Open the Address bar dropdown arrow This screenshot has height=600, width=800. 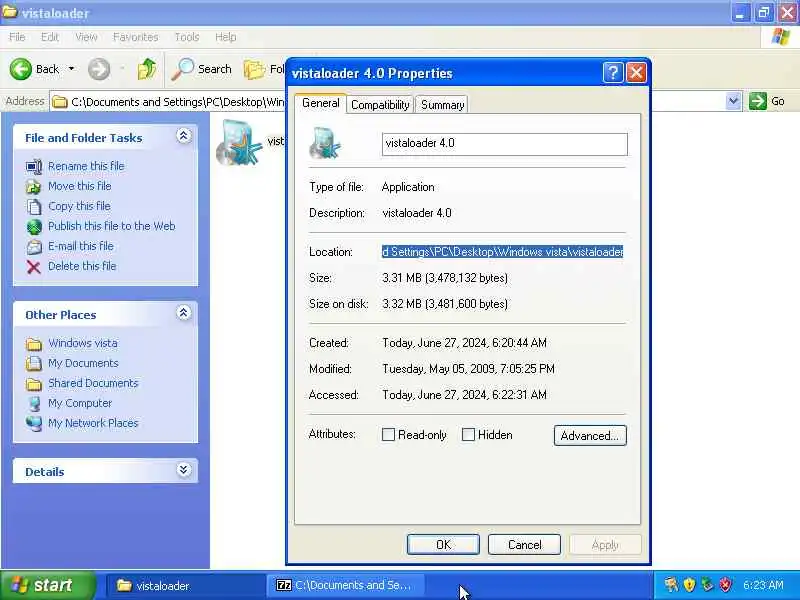tap(733, 101)
